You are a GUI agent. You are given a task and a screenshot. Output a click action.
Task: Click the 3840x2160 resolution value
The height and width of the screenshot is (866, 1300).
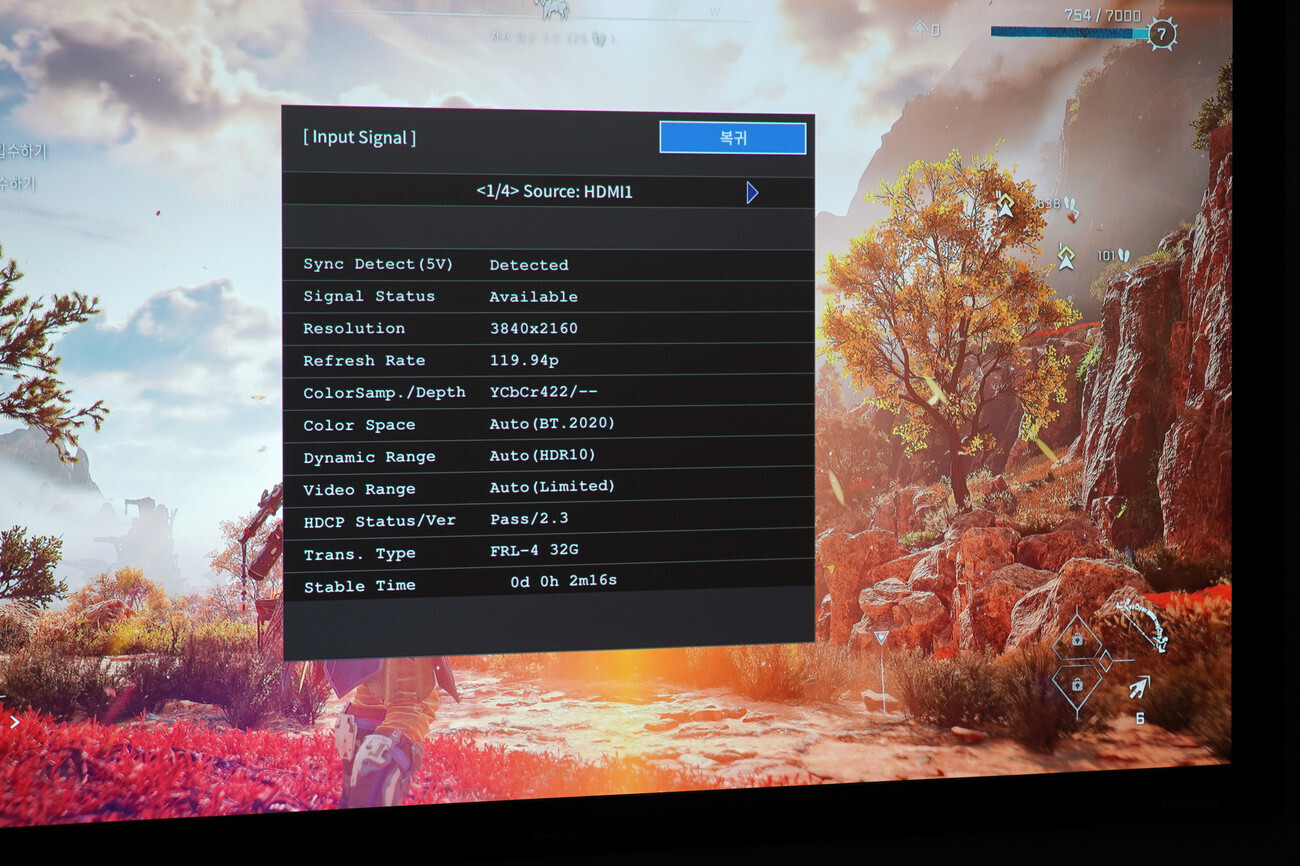[533, 328]
